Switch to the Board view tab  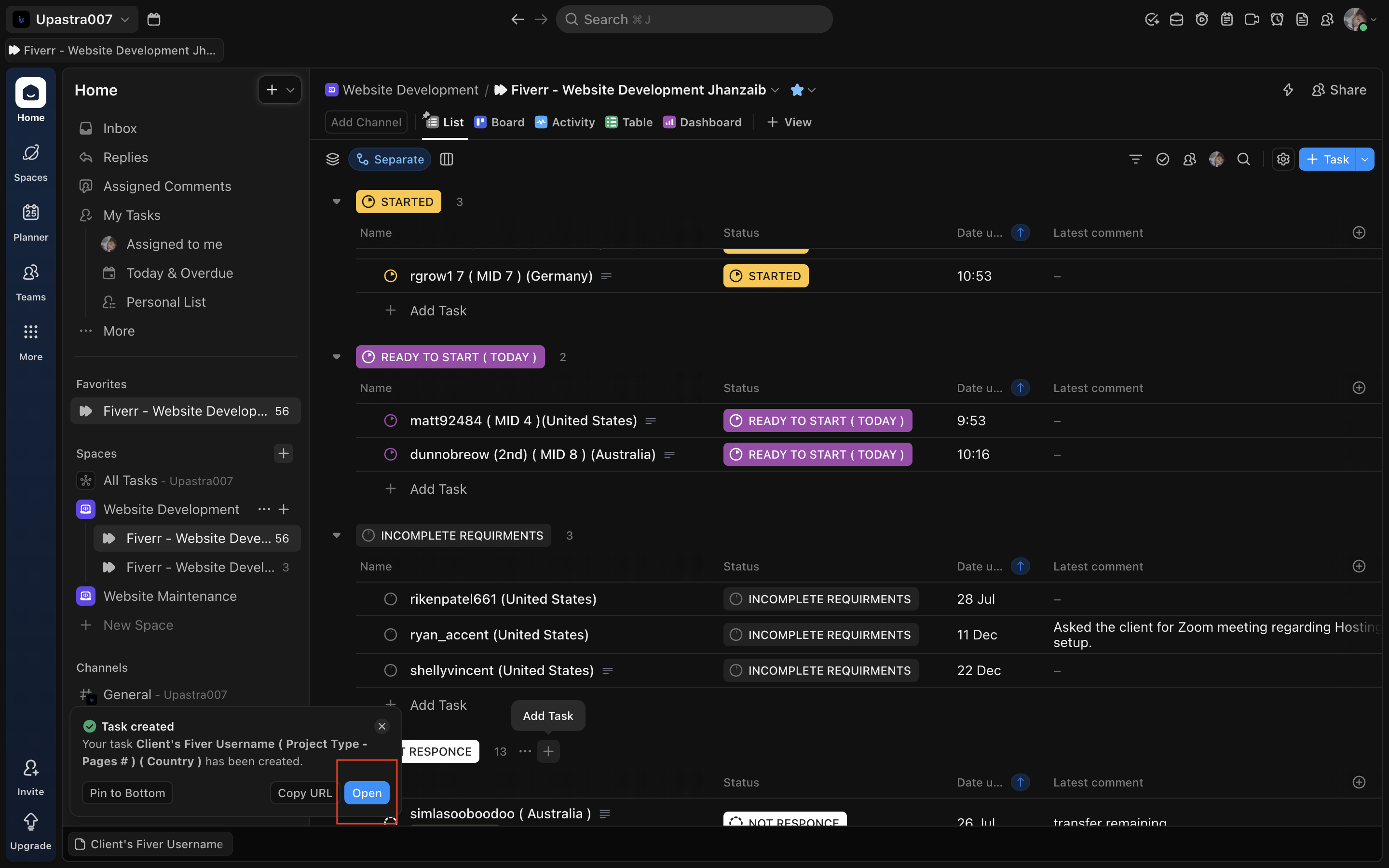point(499,122)
